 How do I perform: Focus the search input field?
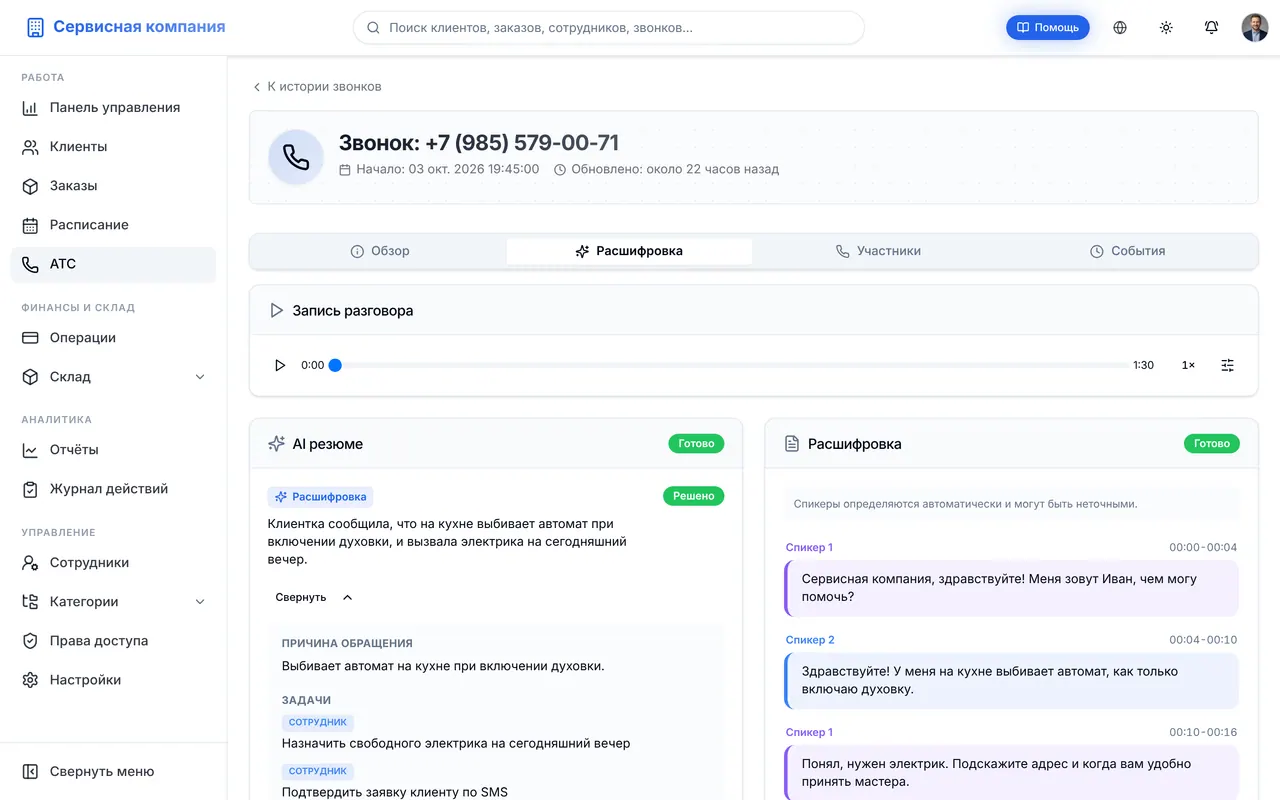click(609, 28)
